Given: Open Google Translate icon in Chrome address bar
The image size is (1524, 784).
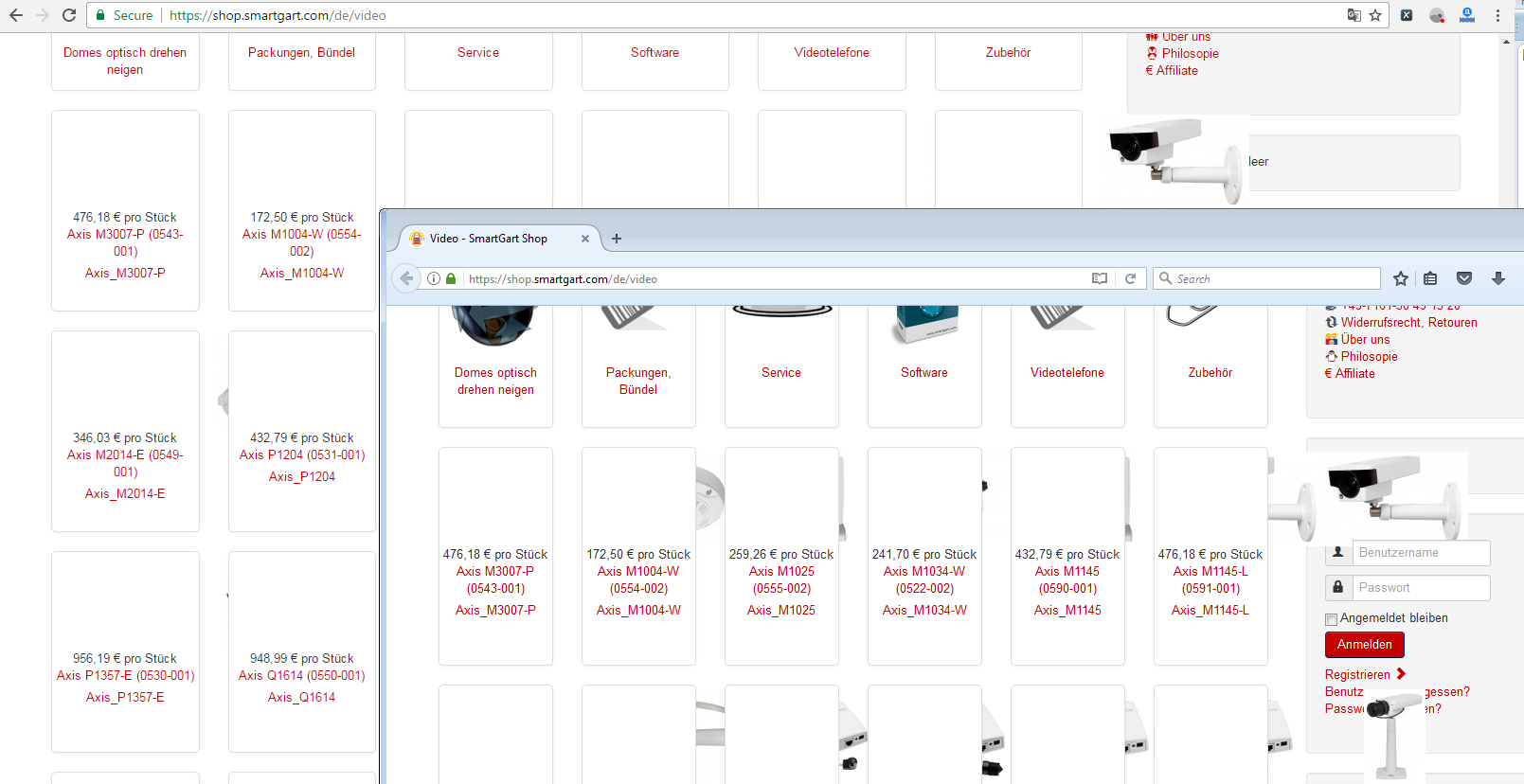Looking at the screenshot, I should 1354,15.
